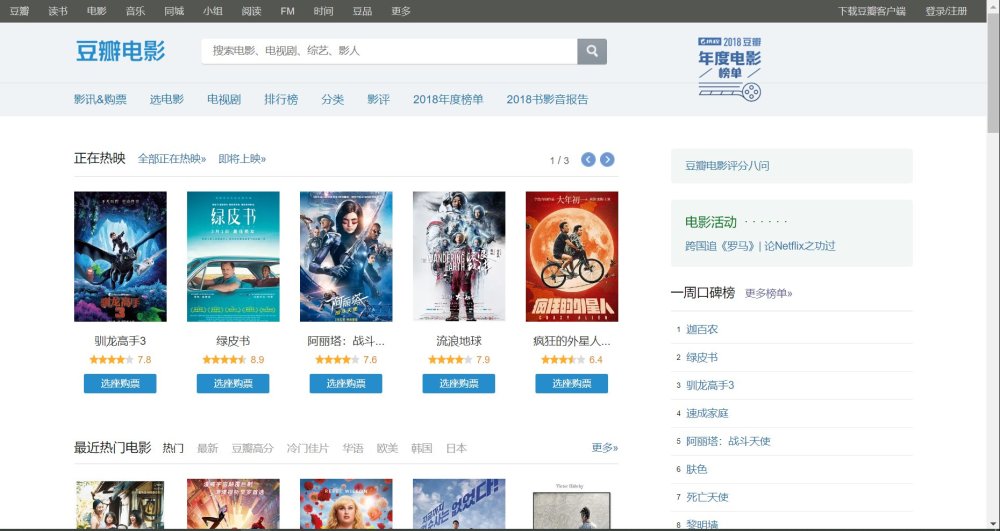Open 疯狂的外星人 poster thumbnail
Screen dimensions: 1000x531
pos(572,256)
